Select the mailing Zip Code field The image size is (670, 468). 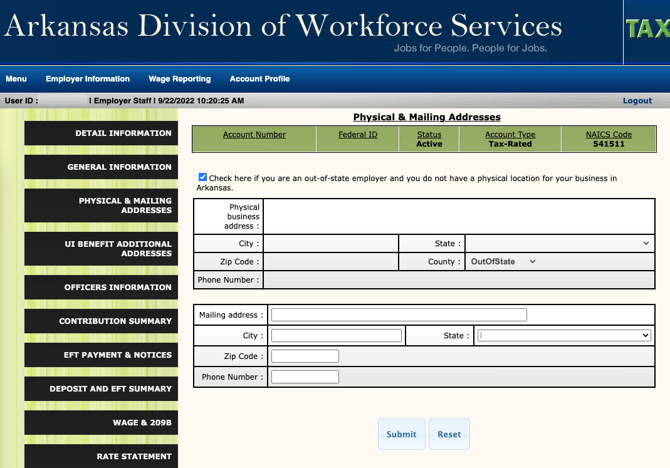(305, 356)
